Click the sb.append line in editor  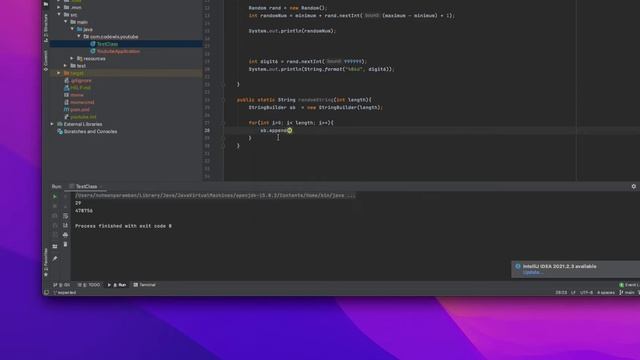276,131
